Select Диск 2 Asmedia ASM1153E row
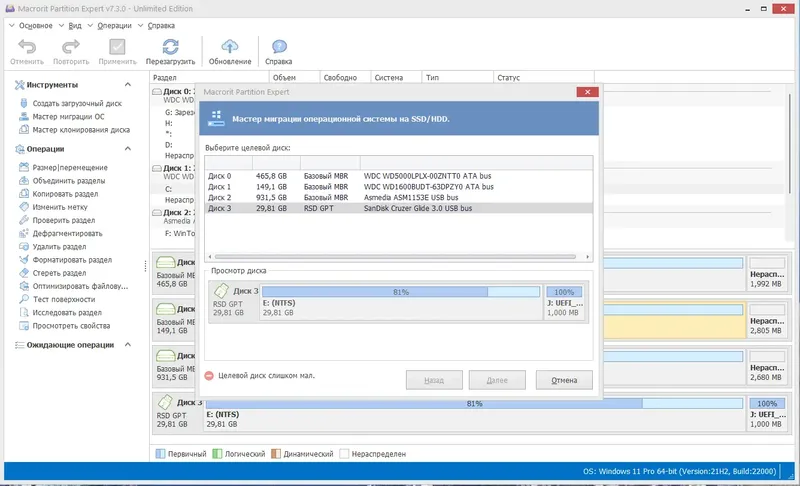The image size is (800, 486). (398, 197)
